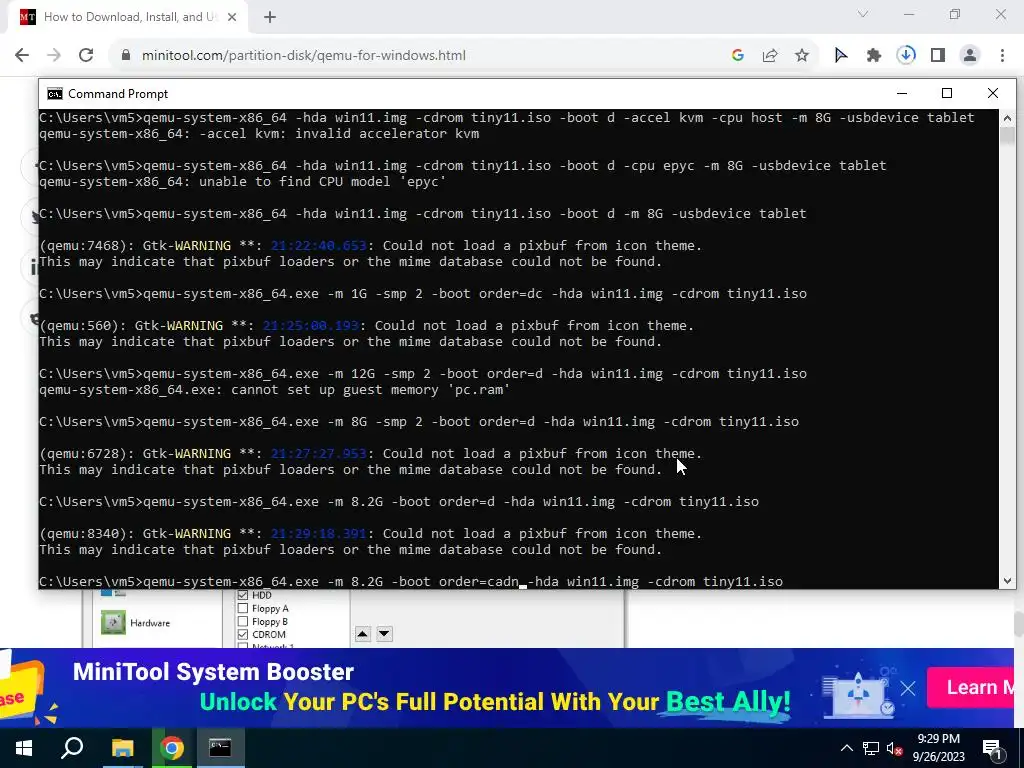Go back with the browser back arrow
Viewport: 1024px width, 768px height.
[x=22, y=56]
